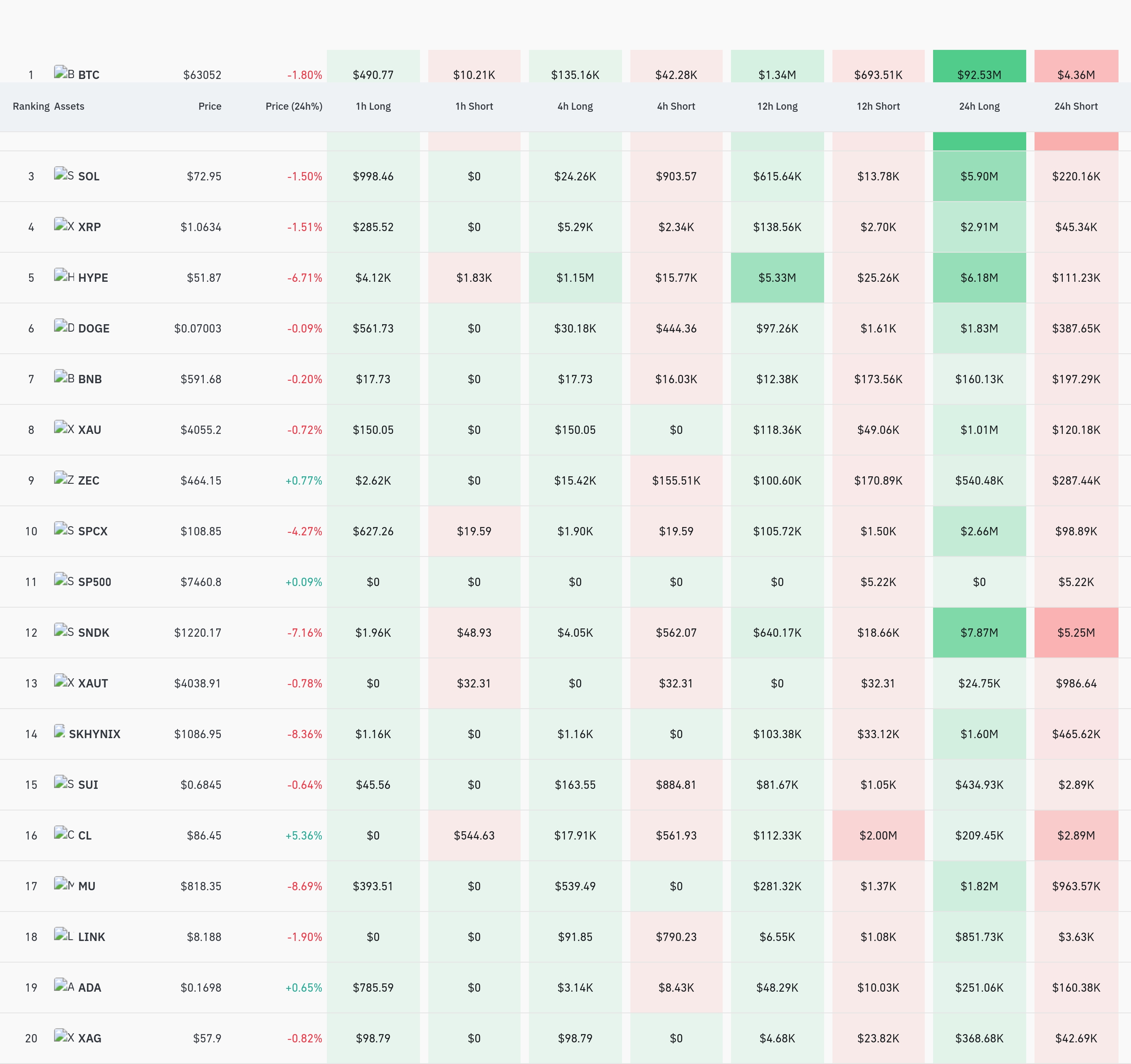Image resolution: width=1131 pixels, height=1064 pixels.
Task: Open the HYPE asset name link
Action: point(93,278)
